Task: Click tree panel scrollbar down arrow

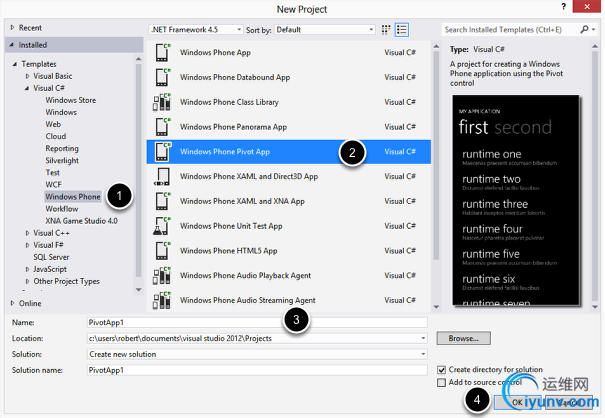Action: (139, 290)
